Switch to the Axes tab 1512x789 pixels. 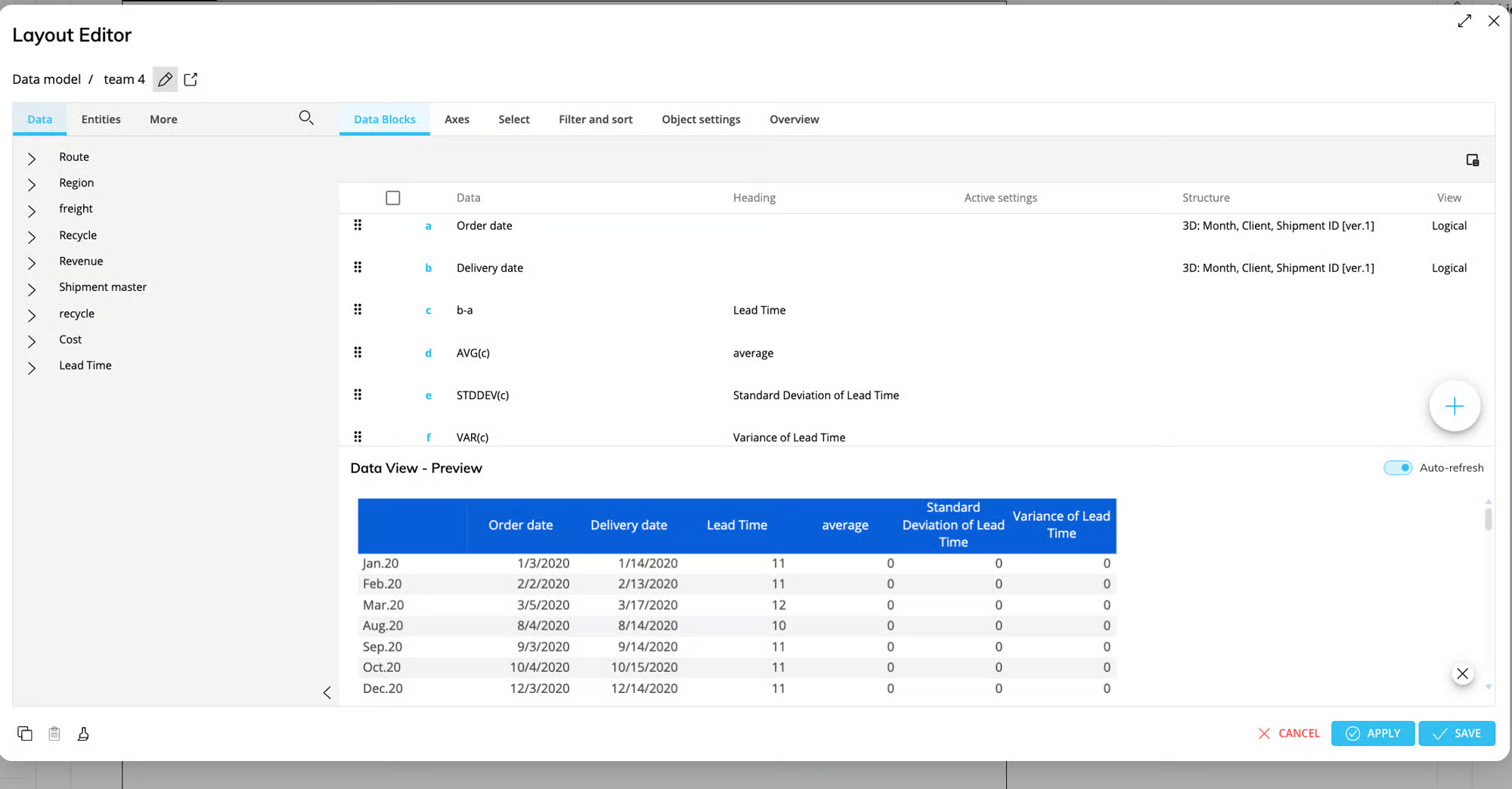point(457,119)
